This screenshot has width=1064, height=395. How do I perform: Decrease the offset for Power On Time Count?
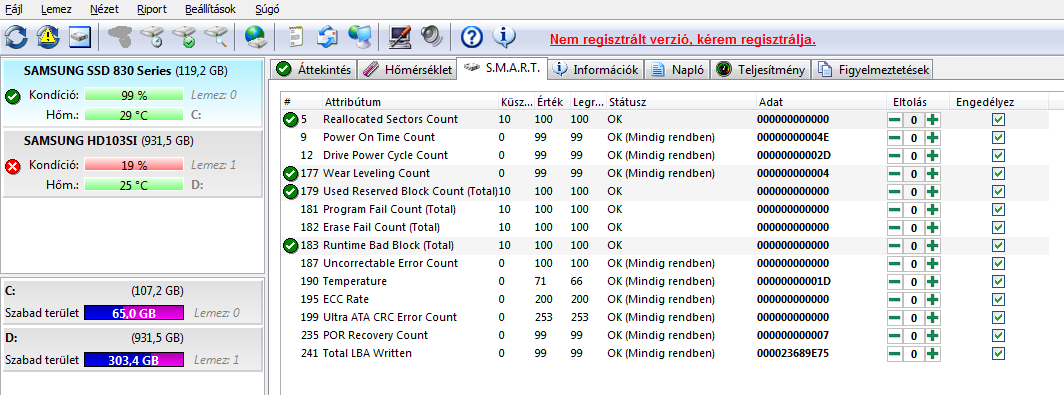click(x=895, y=138)
